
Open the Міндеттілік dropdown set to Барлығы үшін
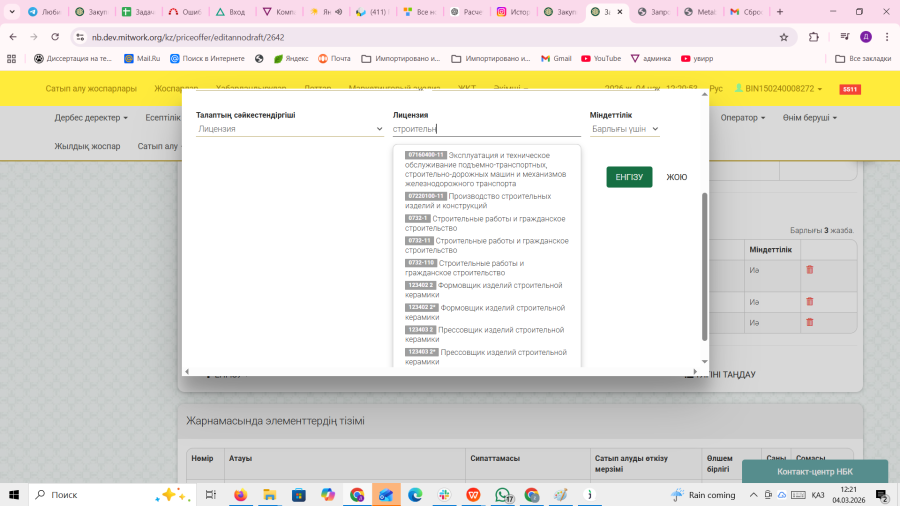pyautogui.click(x=625, y=129)
